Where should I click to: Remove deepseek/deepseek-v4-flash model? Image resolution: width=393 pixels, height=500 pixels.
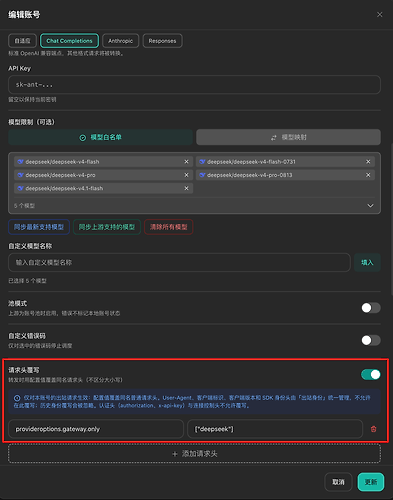click(x=186, y=162)
